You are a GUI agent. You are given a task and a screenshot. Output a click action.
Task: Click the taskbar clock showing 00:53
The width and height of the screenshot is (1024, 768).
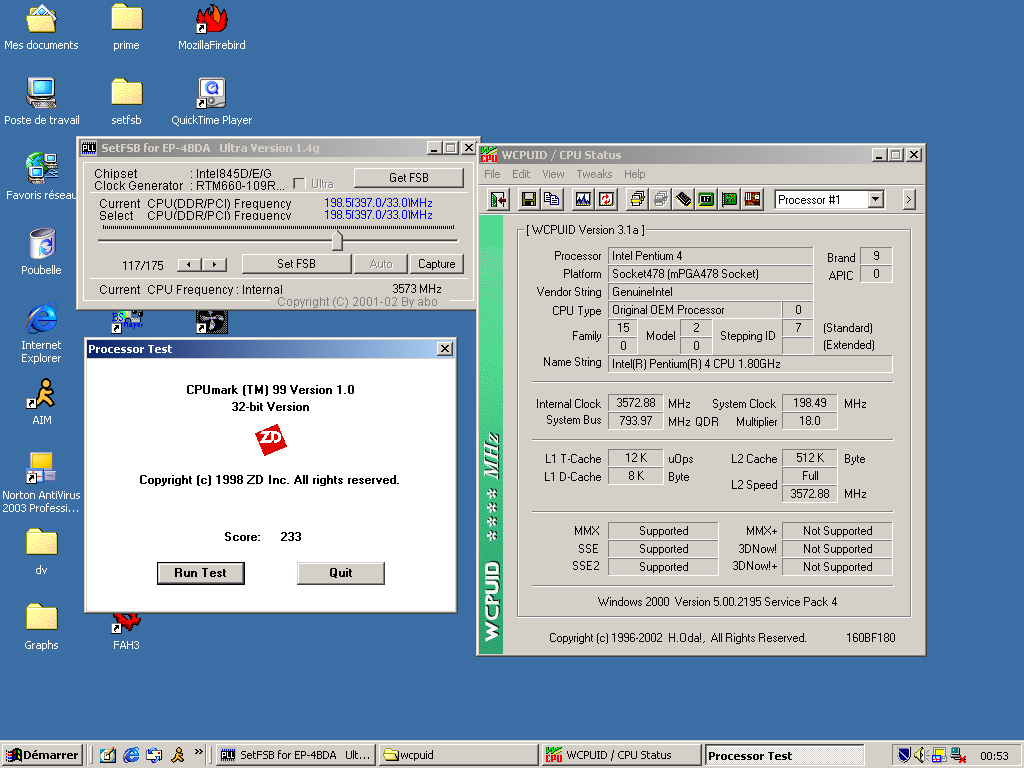click(994, 756)
